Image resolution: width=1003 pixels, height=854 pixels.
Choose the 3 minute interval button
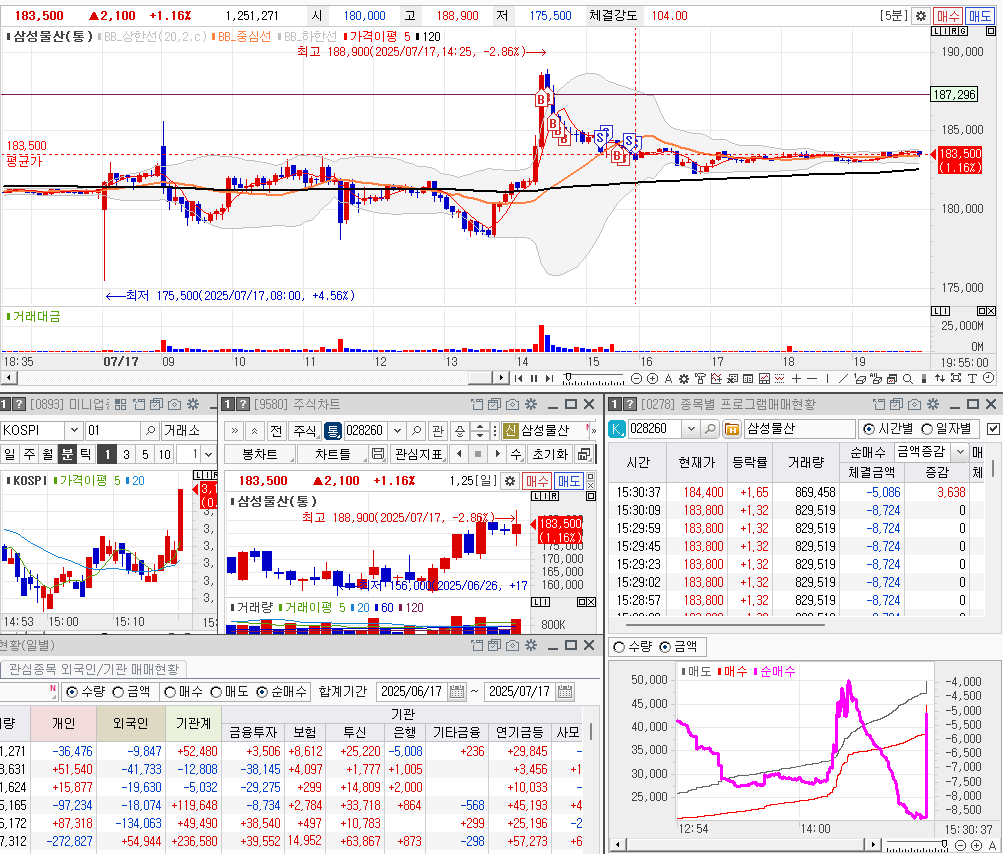(126, 455)
